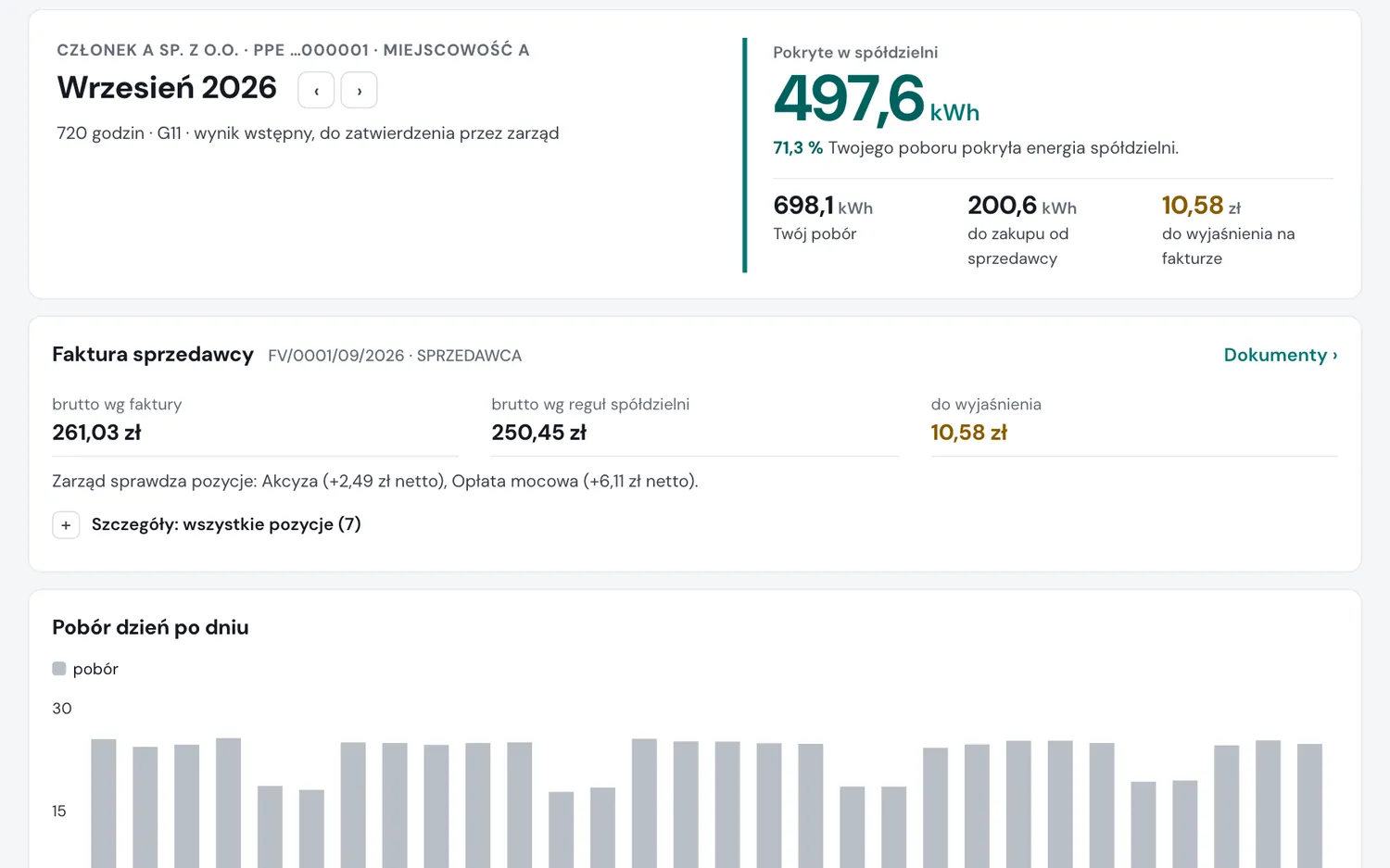Click the 698,1 kWh 'Twój pobór' stat
This screenshot has height=868, width=1390.
click(x=823, y=206)
